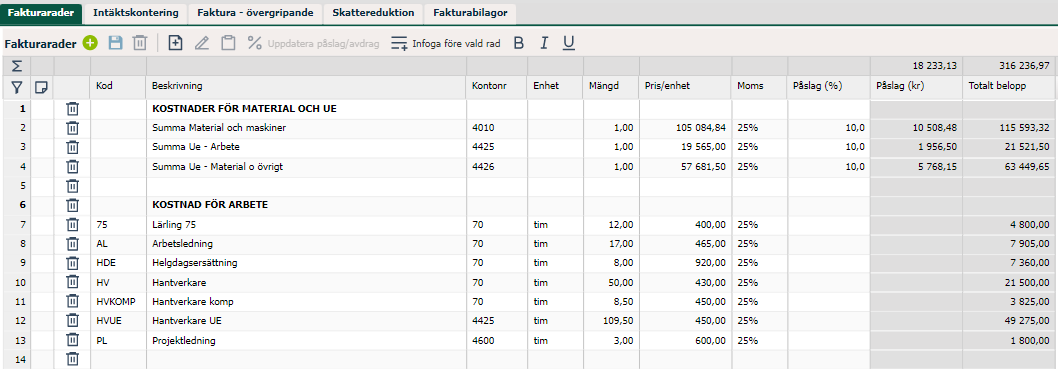The image size is (1058, 369).
Task: Add a new invoice row with green plus
Action: (90, 43)
